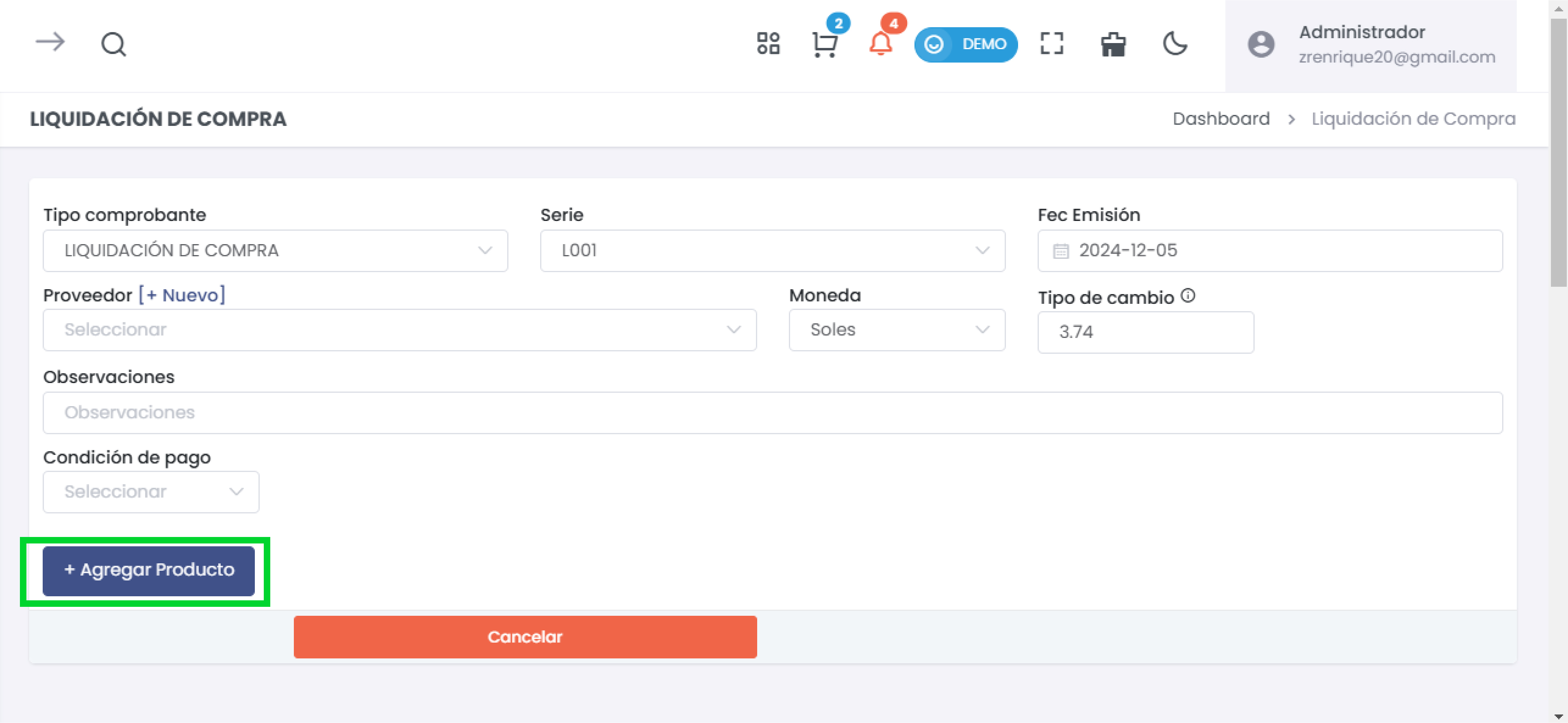Image resolution: width=1568 pixels, height=723 pixels.
Task: Open the Tipo comprobante dropdown
Action: click(275, 251)
